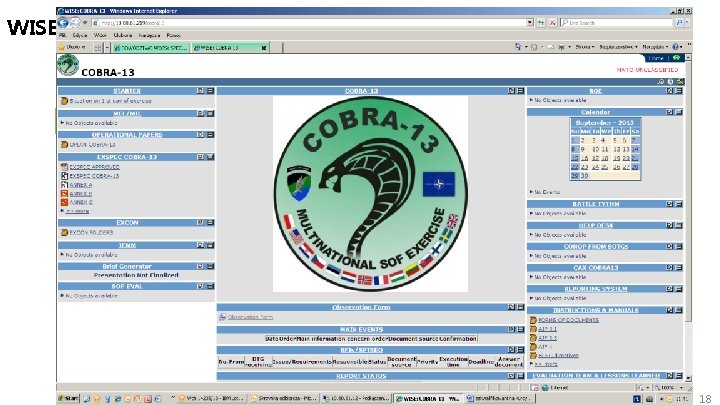Select September 16 in the calendar
This screenshot has height=405, width=720.
click(x=584, y=158)
